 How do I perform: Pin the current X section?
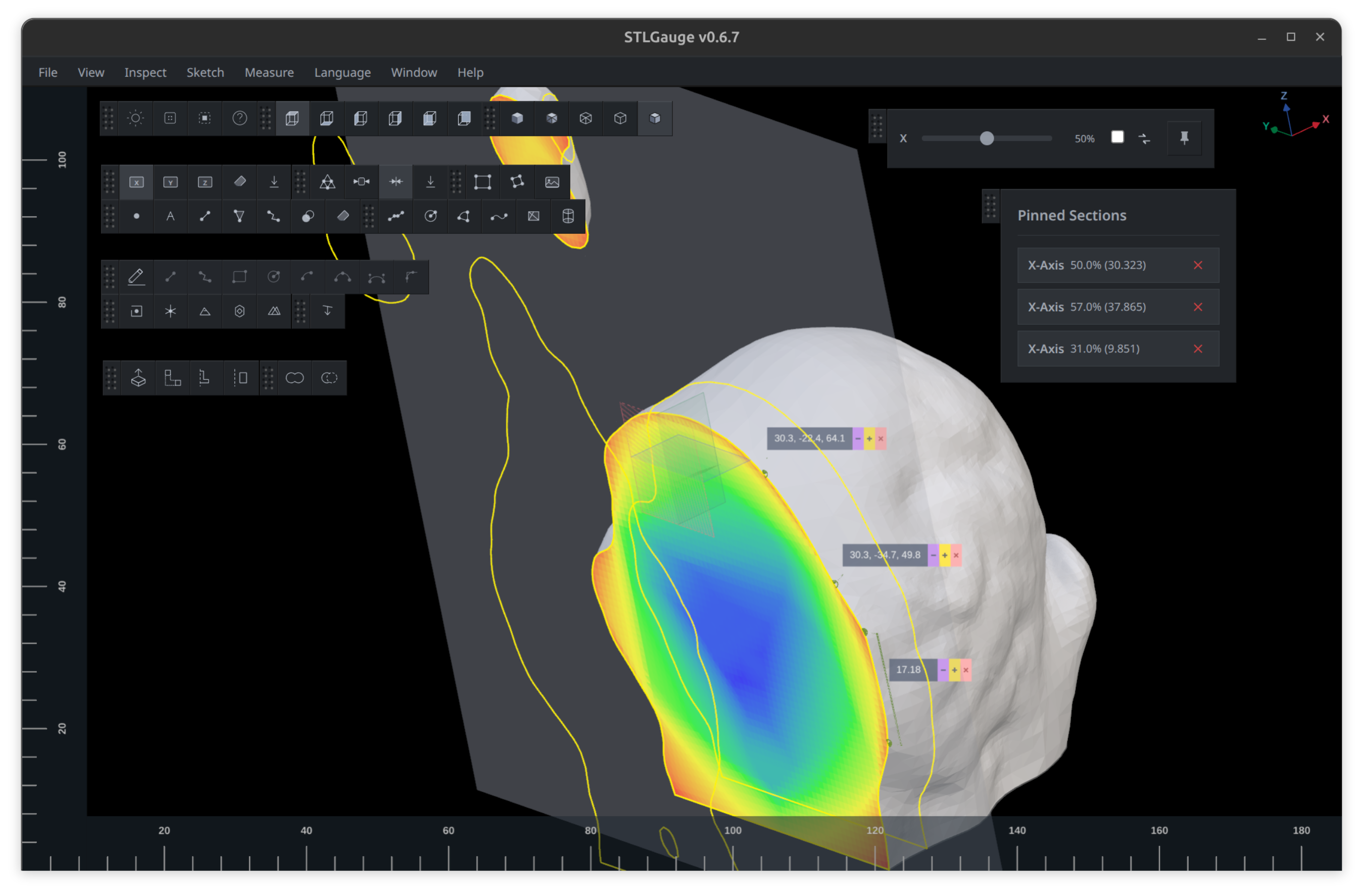(1184, 138)
